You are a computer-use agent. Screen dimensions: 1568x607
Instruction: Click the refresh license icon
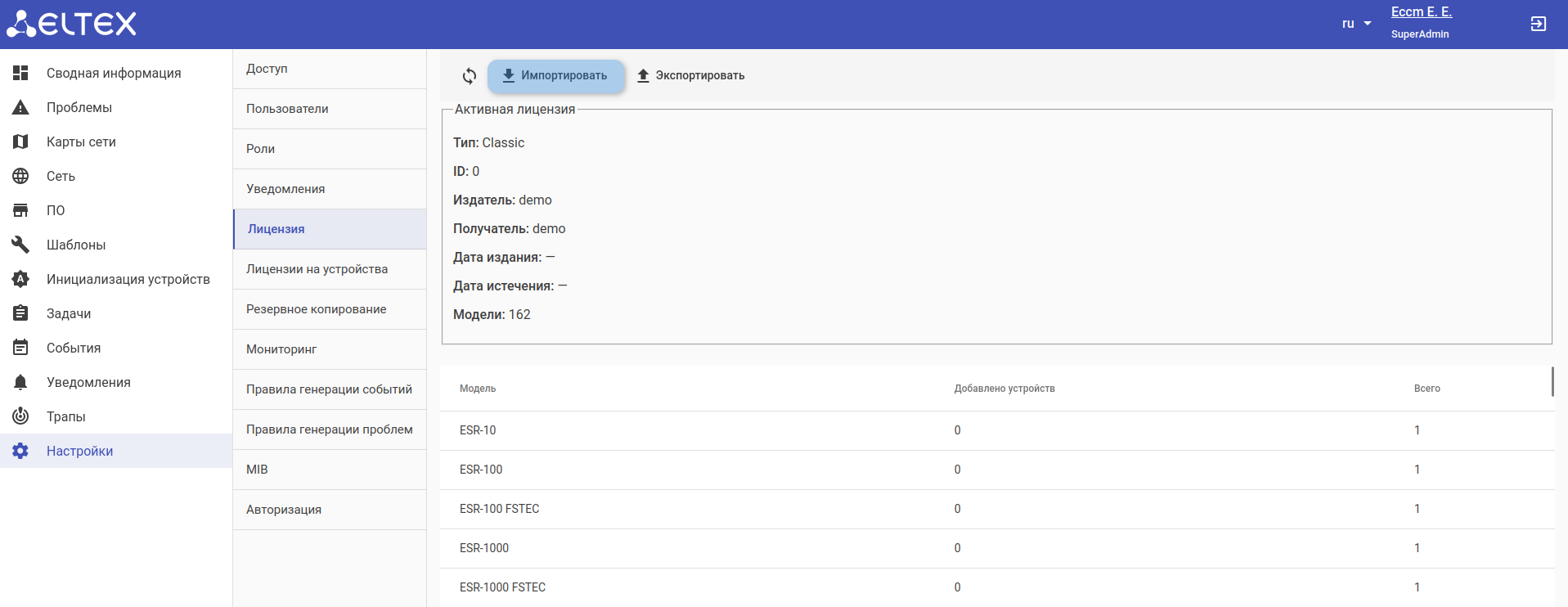(470, 76)
